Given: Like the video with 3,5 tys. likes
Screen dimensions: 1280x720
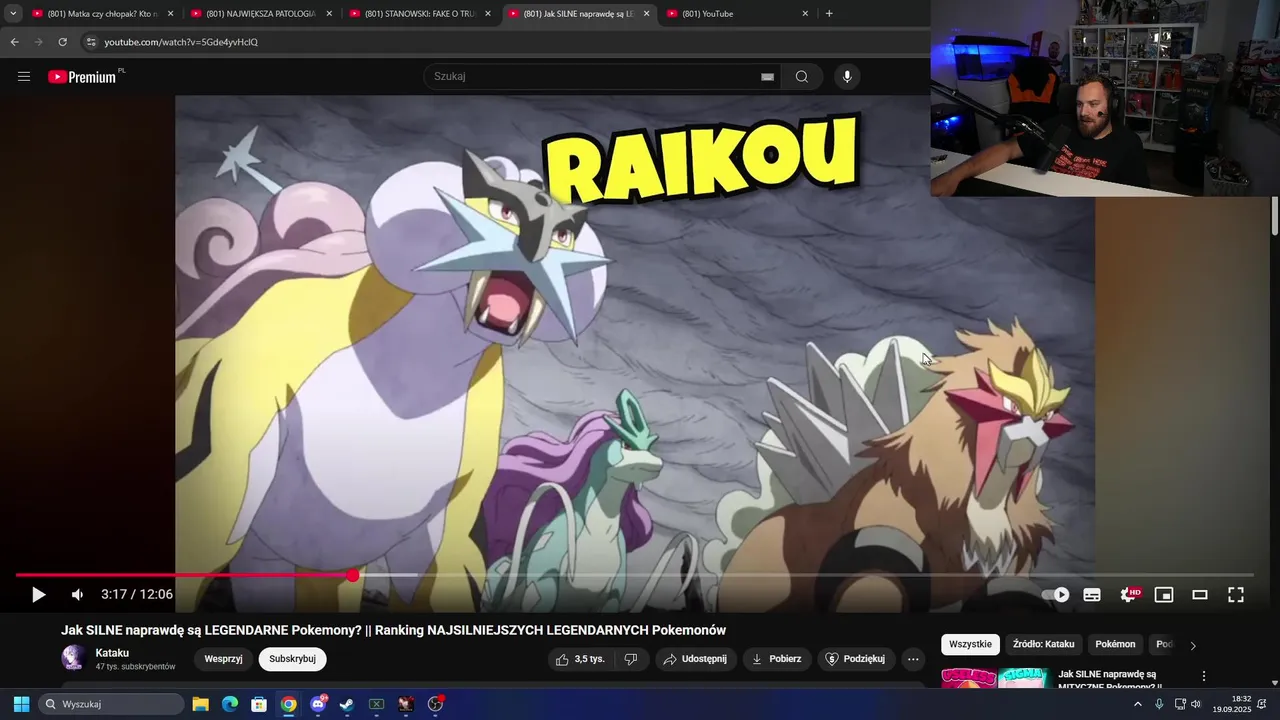Looking at the screenshot, I should (580, 659).
